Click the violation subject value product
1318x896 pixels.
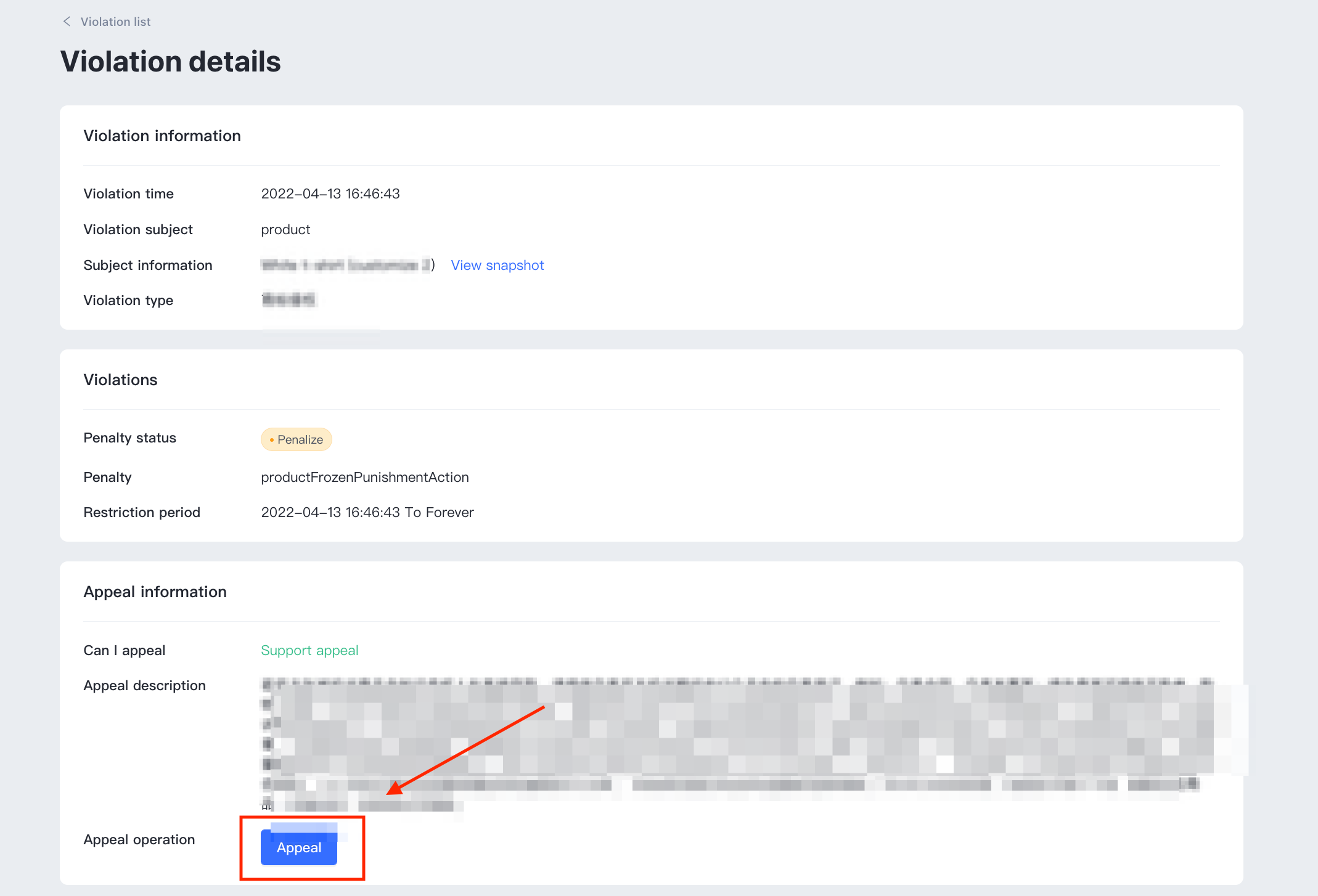point(285,229)
